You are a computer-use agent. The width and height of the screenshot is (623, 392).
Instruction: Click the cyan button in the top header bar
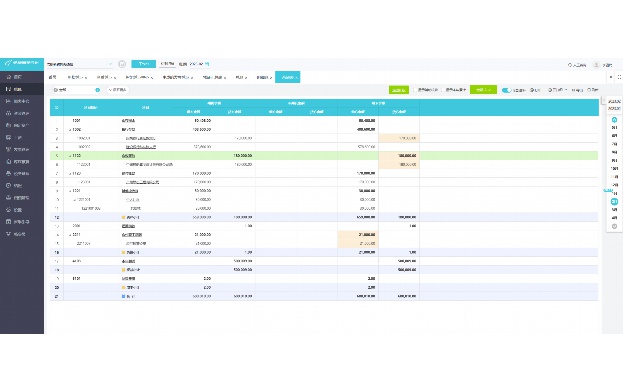[143, 64]
